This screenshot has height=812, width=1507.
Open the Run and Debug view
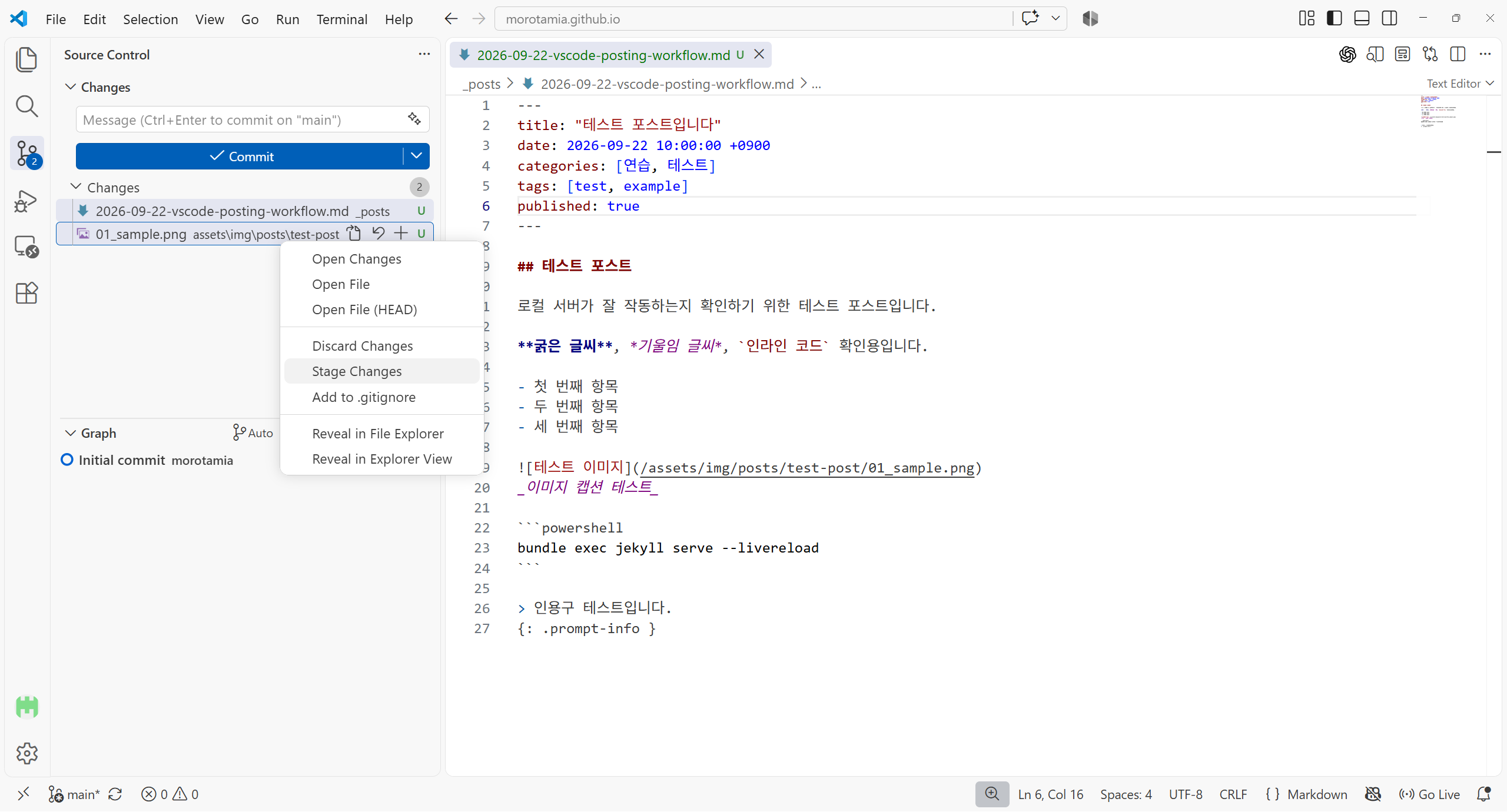click(x=26, y=201)
